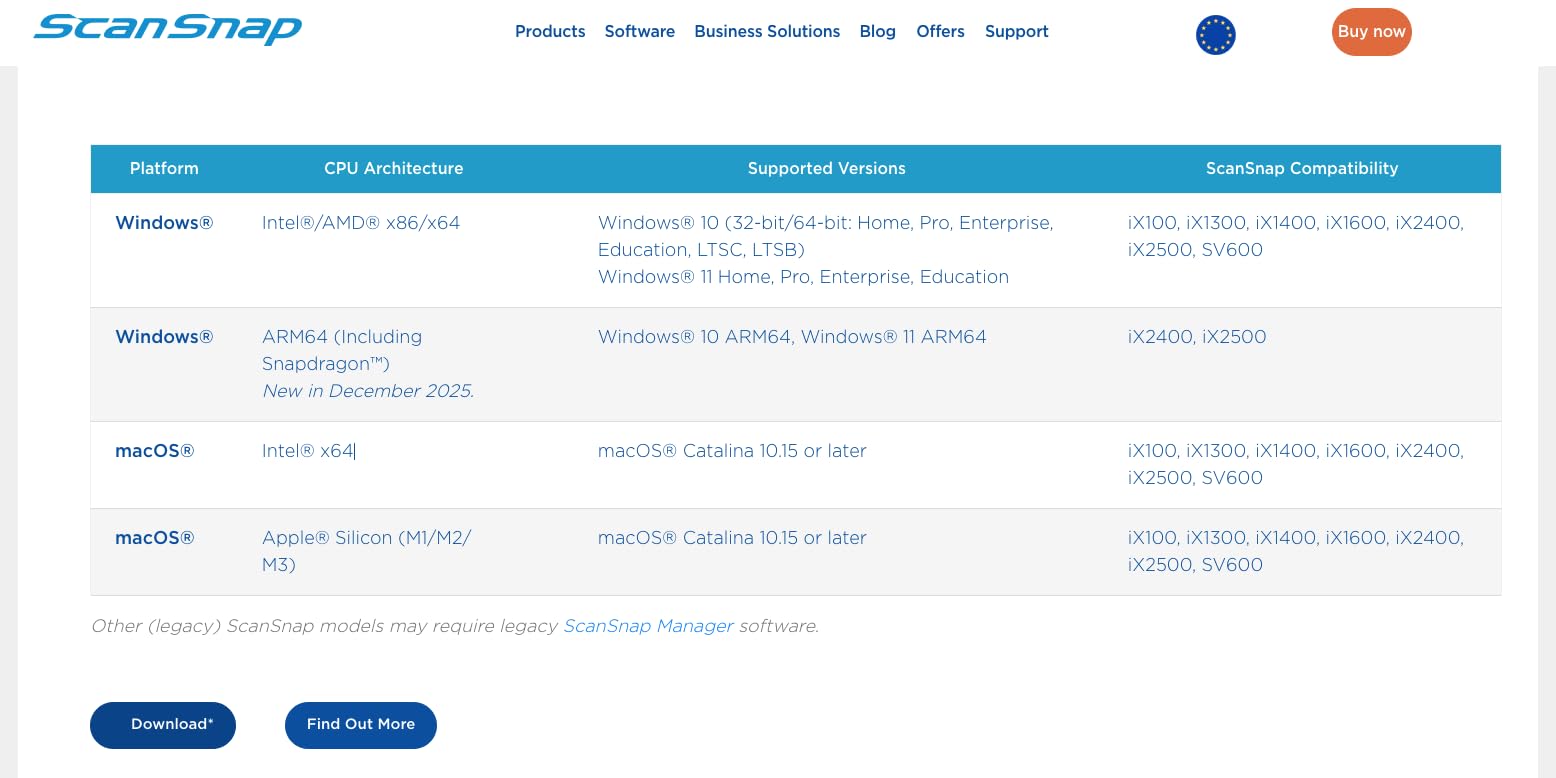The height and width of the screenshot is (778, 1556).
Task: Click the 'iX2400, iX2500' compatibility cell
Action: (x=1197, y=337)
